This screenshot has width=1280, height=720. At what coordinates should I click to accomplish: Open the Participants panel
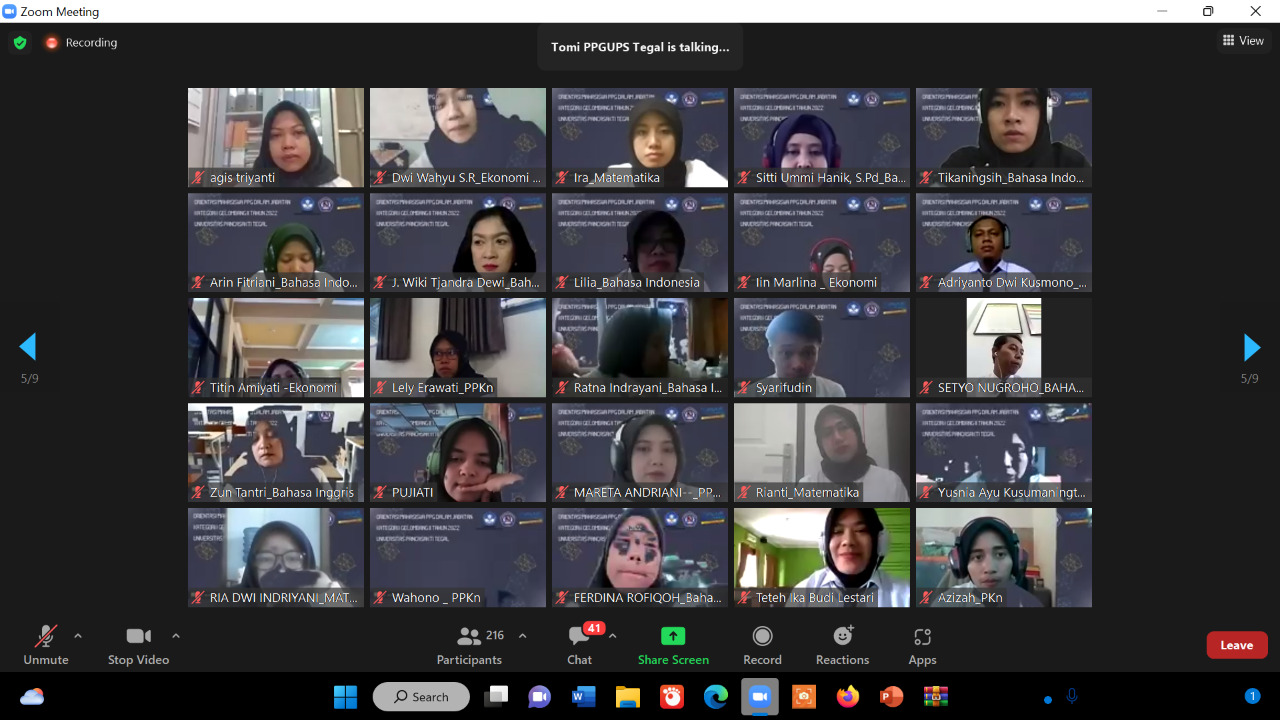click(469, 645)
